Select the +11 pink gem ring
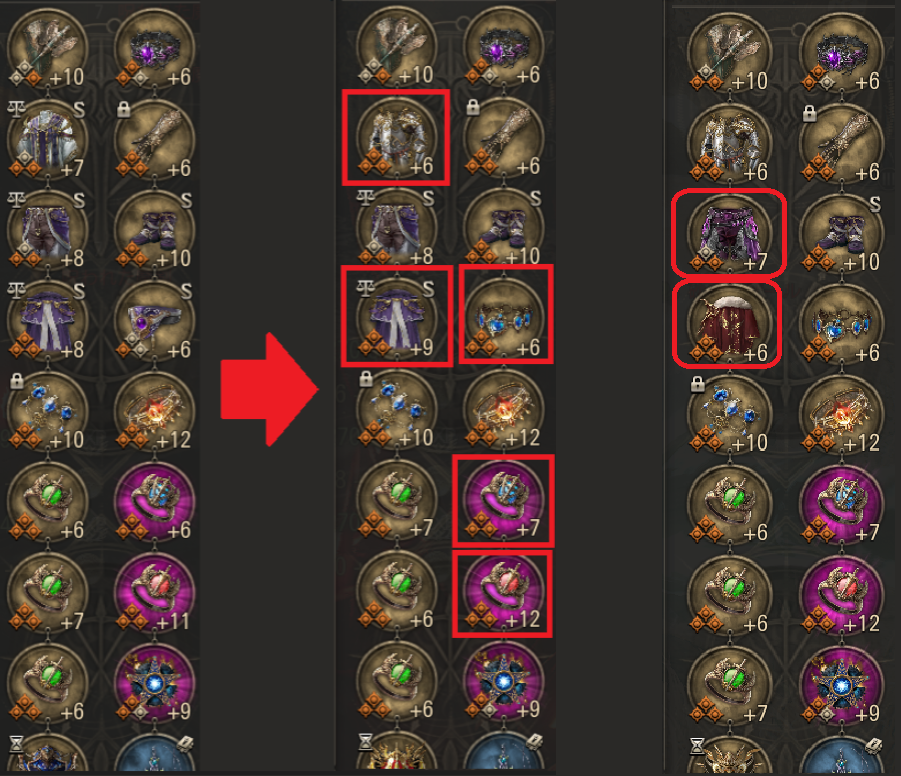This screenshot has height=776, width=901. click(154, 593)
